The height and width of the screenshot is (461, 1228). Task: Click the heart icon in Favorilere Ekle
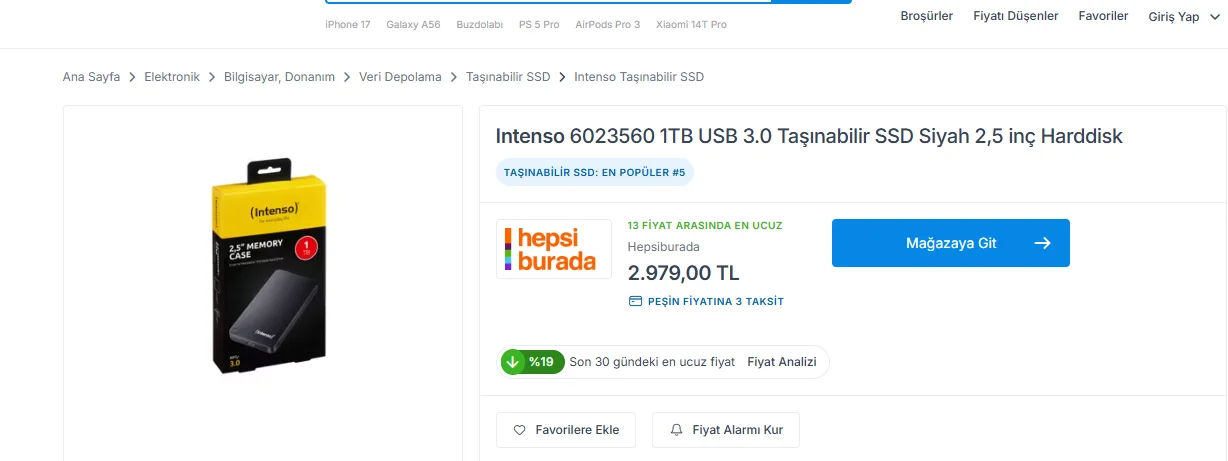519,430
